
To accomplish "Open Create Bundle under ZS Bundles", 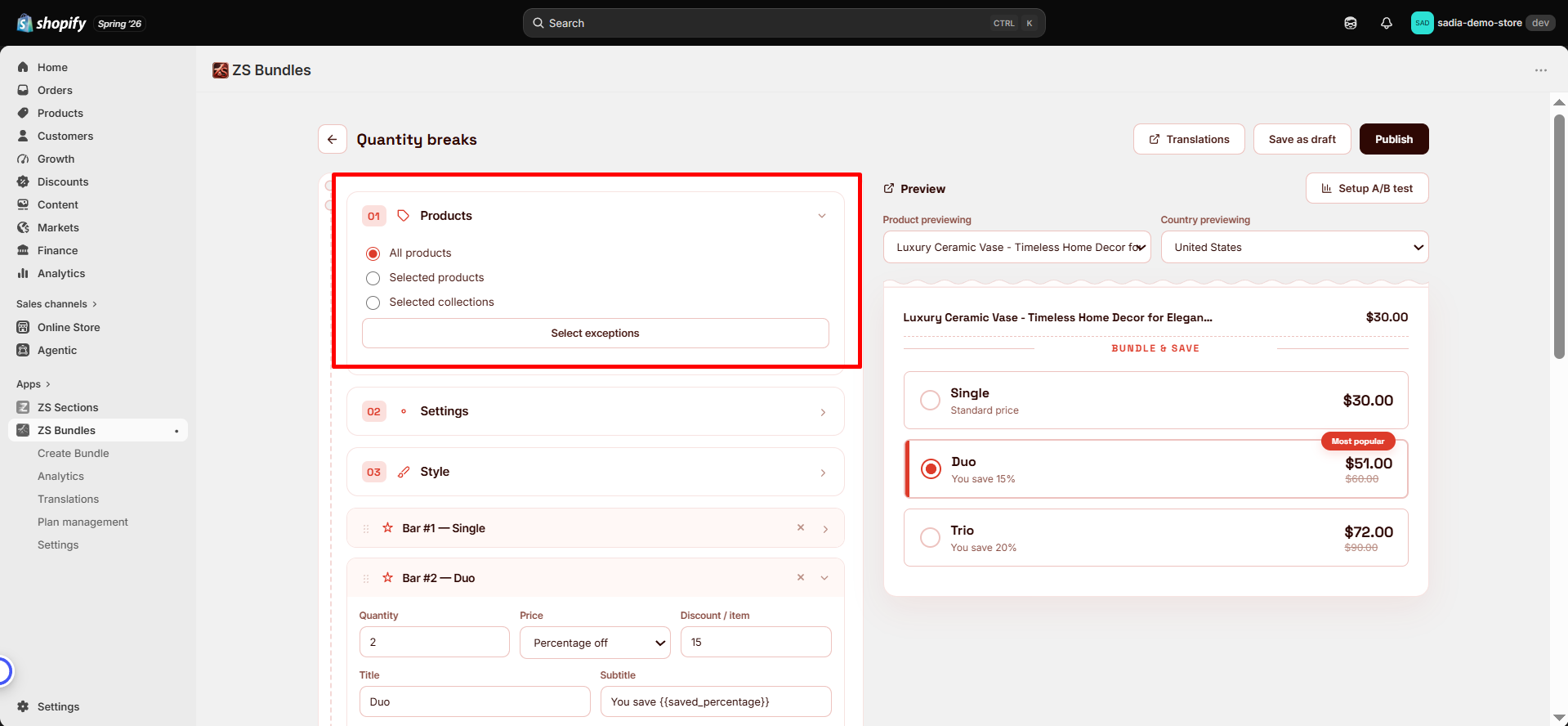I will point(74,453).
